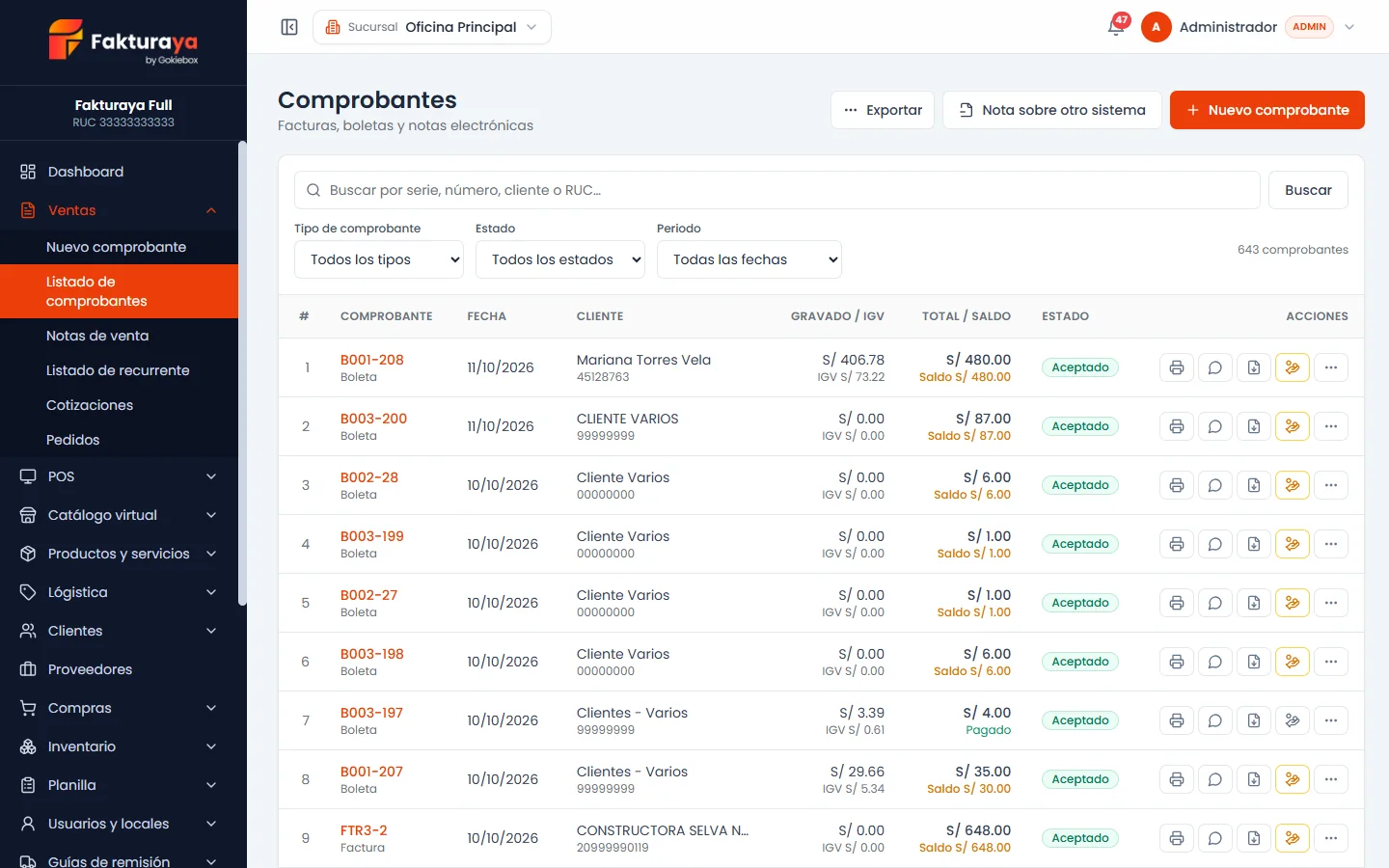Expand the Compras menu section
Screen dimensions: 1389x868
(x=119, y=708)
